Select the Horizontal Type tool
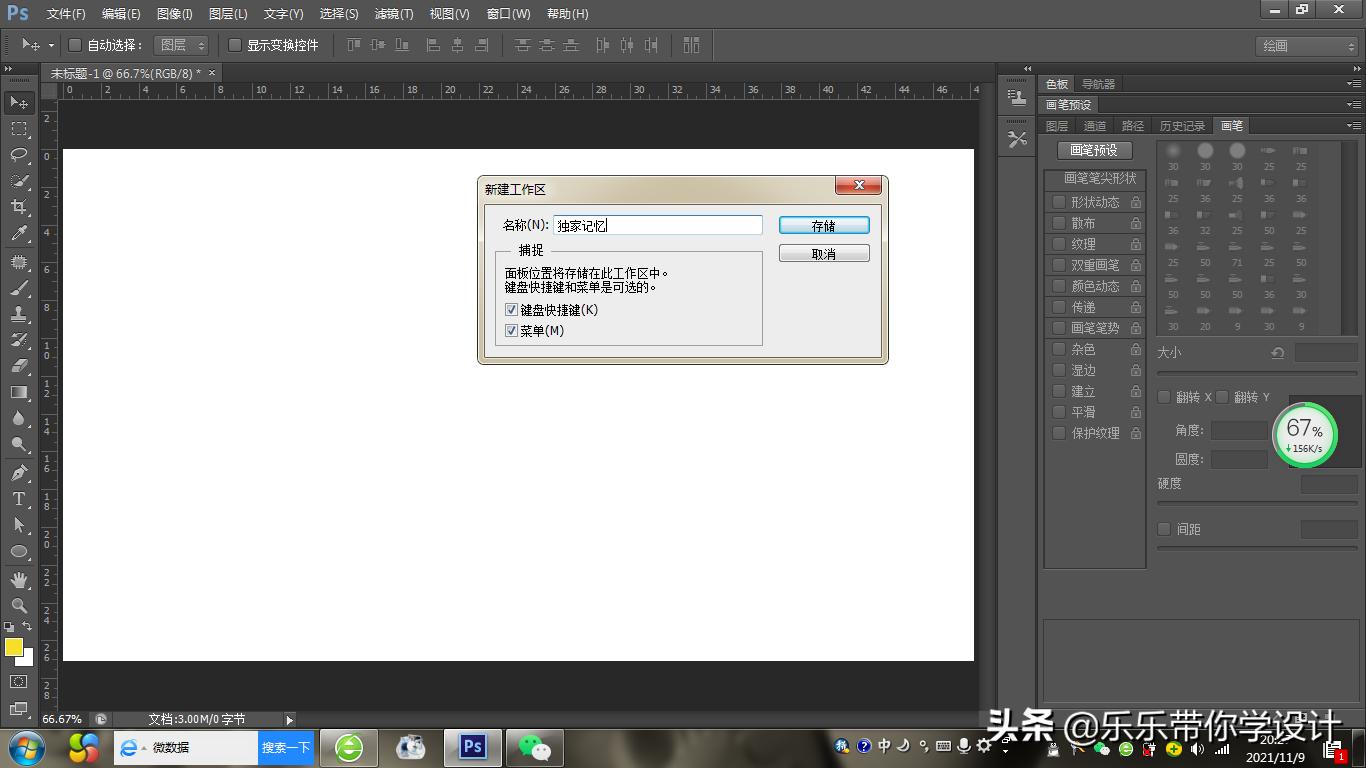1366x768 pixels. tap(19, 499)
